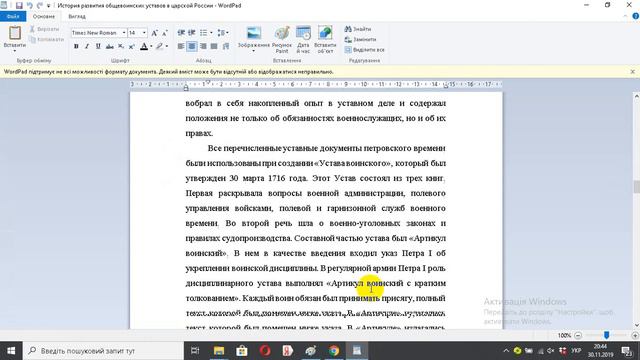Open the Windows Start menu
Viewport: 640px width, 360px height.
click(11, 351)
